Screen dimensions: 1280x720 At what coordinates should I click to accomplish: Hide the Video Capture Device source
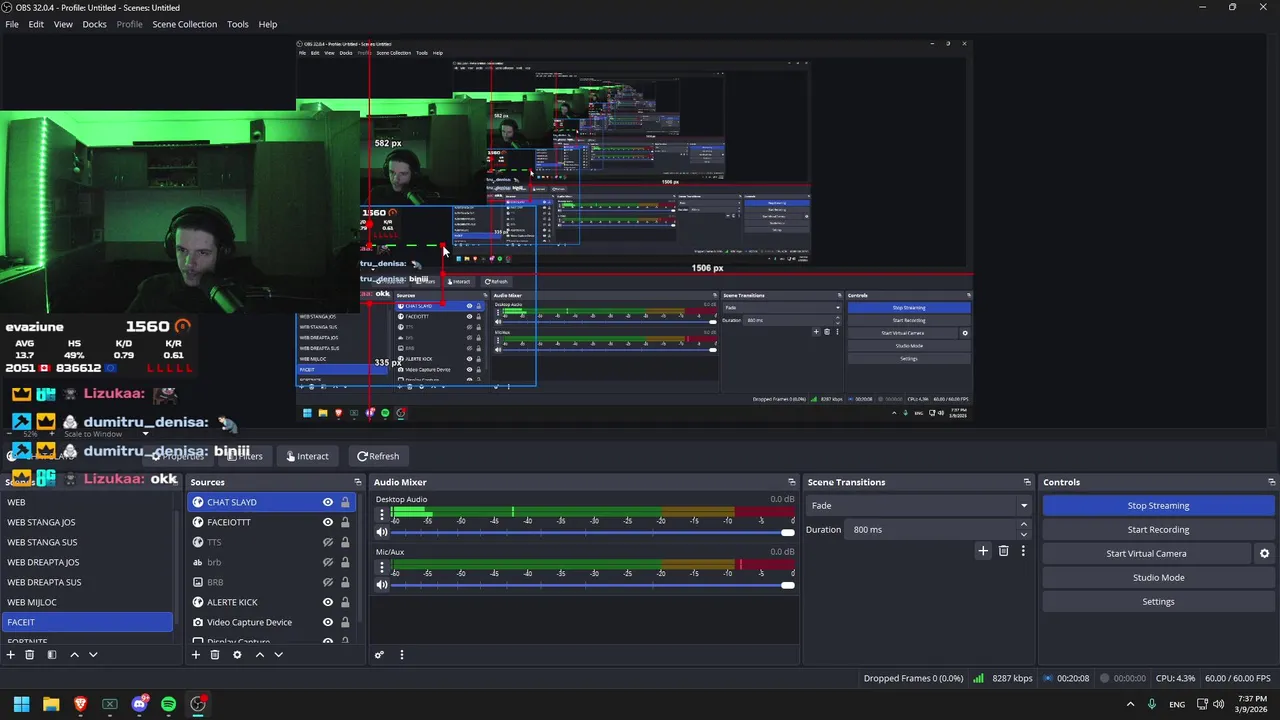(327, 622)
